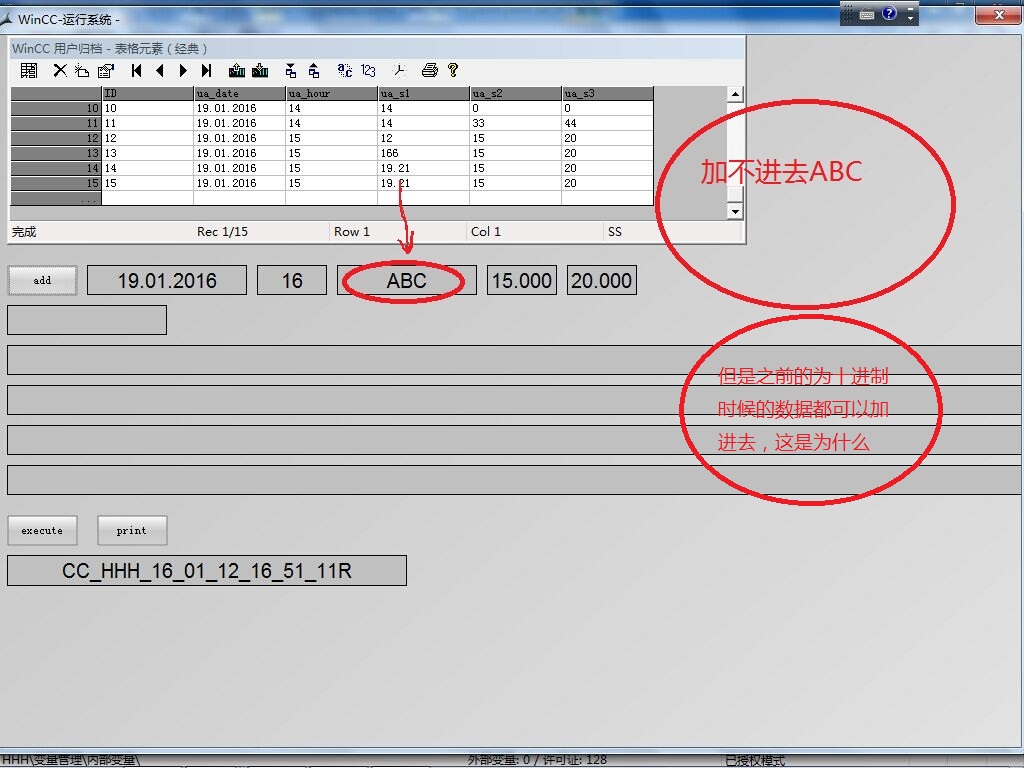
Task: Click ua_date cell in row 12
Action: (240, 138)
